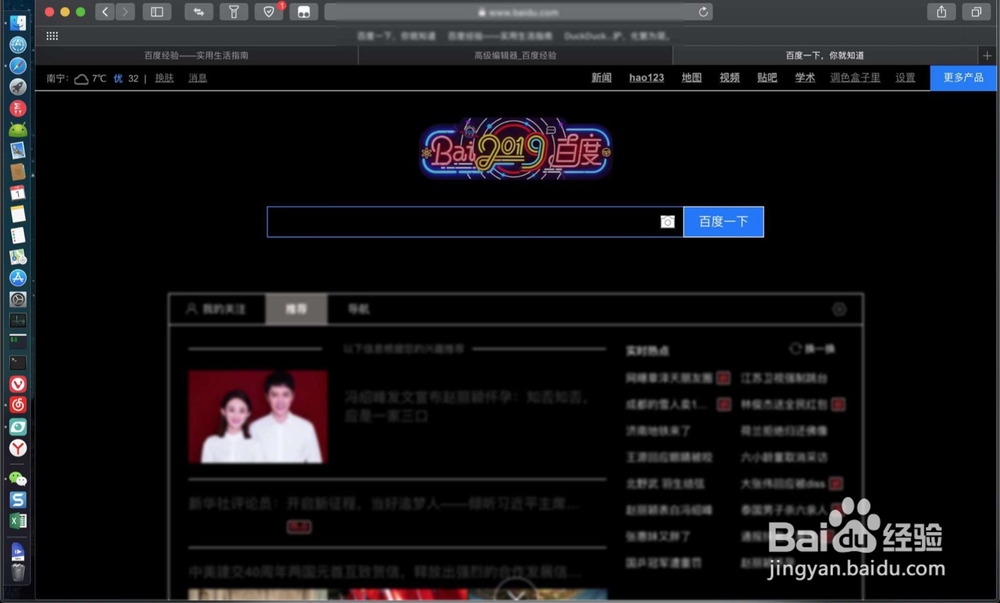
Task: Select the 导航 feed tab
Action: 358,309
